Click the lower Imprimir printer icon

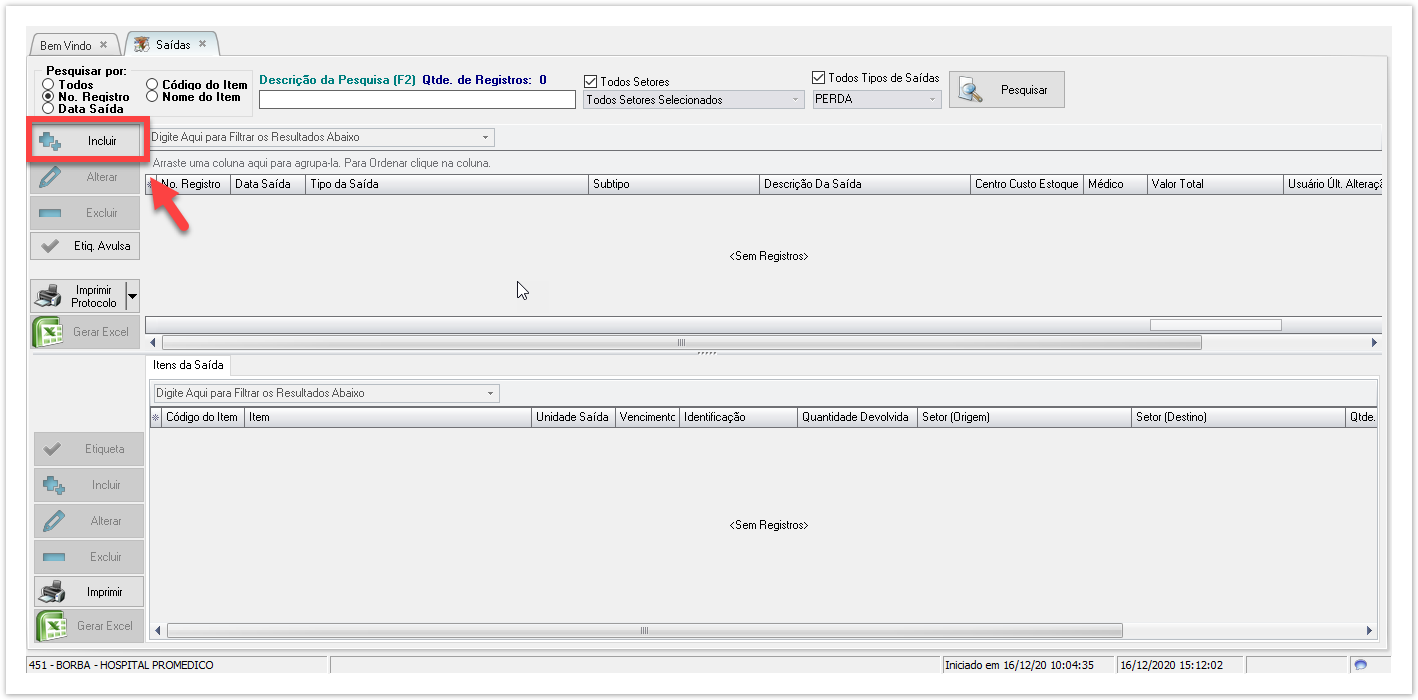pyautogui.click(x=51, y=592)
